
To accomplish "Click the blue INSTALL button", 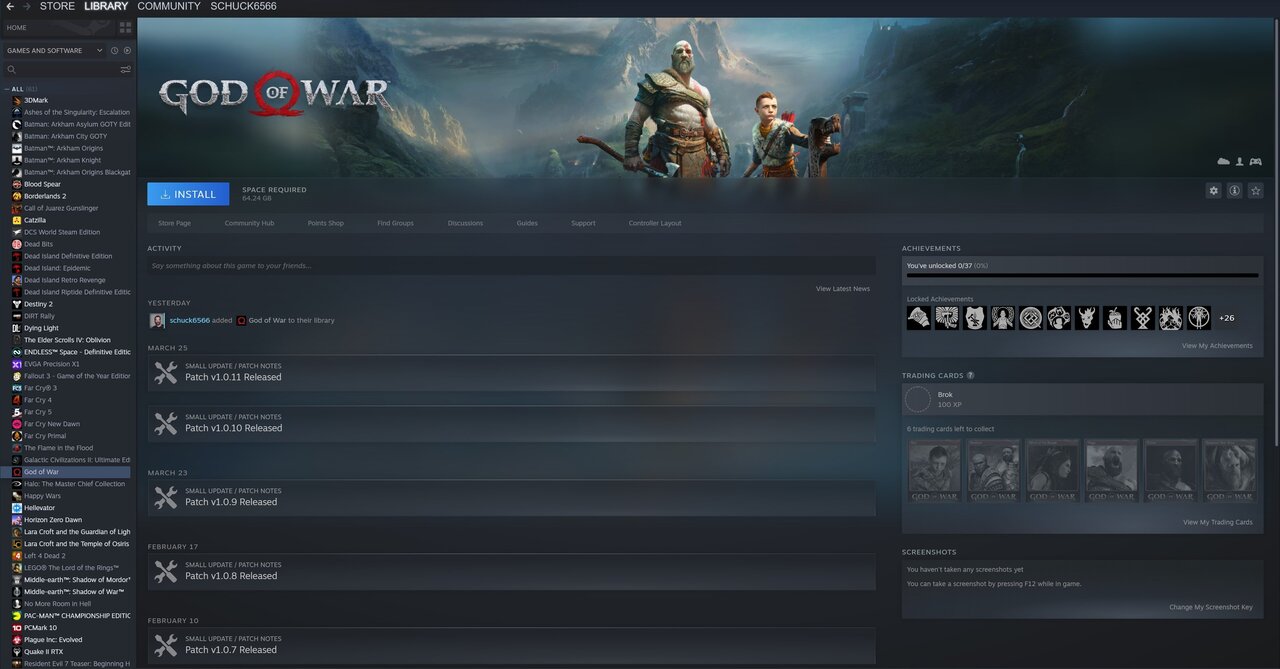I will point(188,193).
